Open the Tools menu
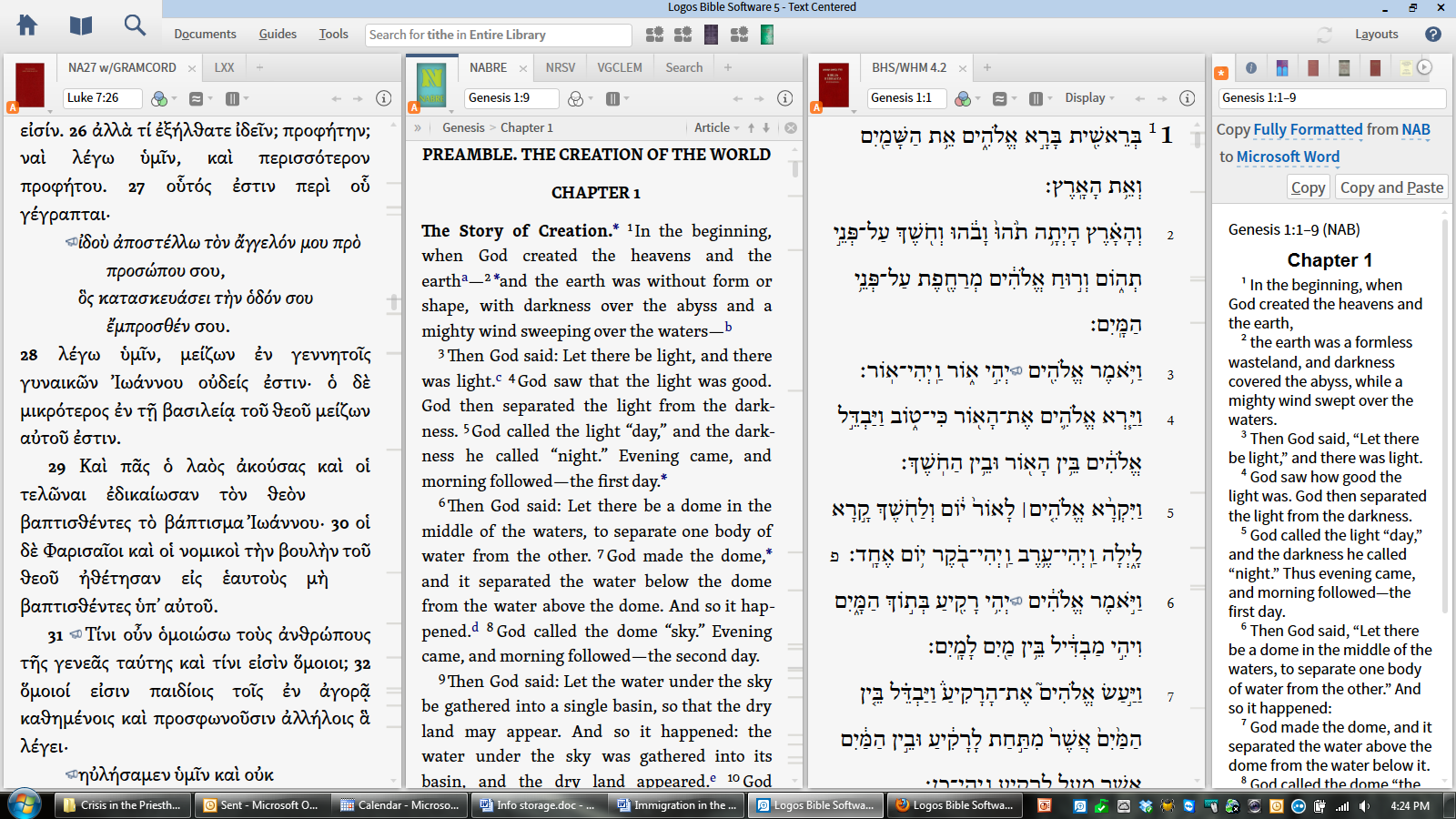The width and height of the screenshot is (1456, 819). (333, 35)
